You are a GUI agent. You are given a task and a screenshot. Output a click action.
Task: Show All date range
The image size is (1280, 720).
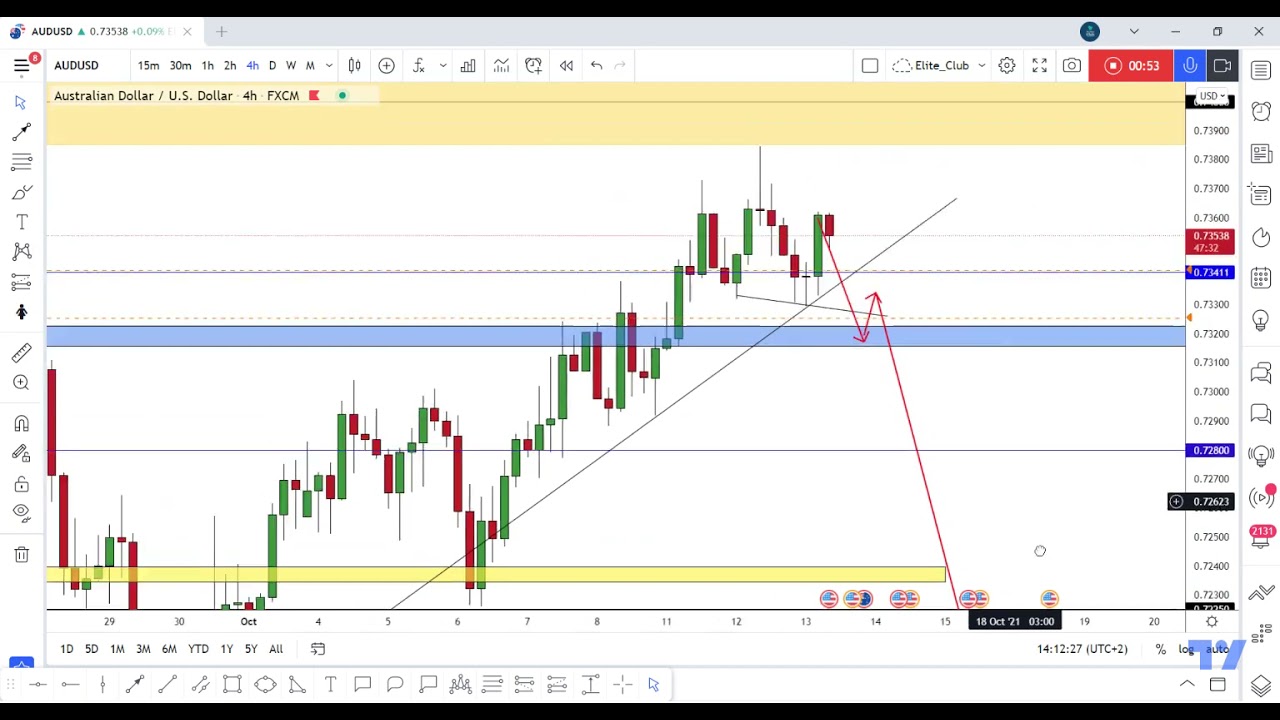276,649
